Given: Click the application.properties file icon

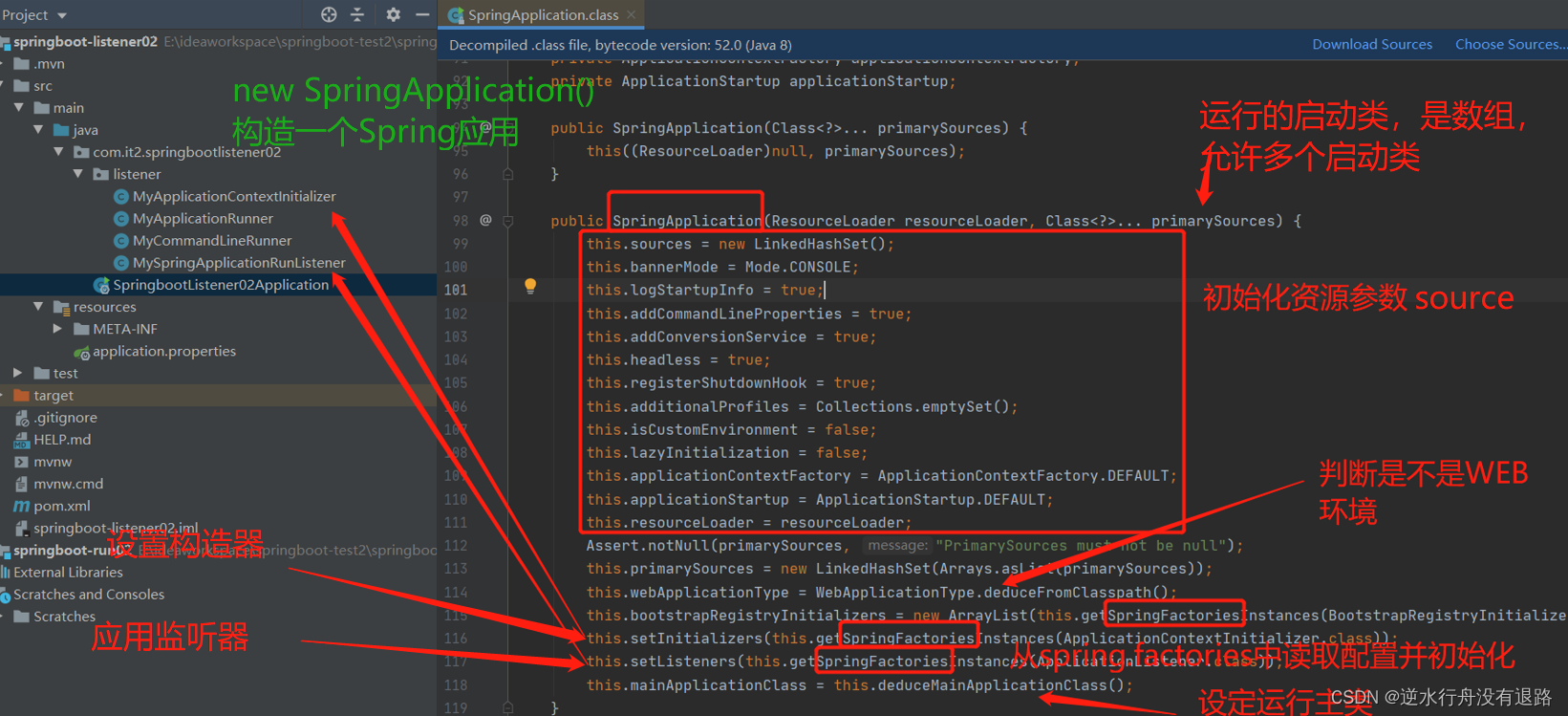Looking at the screenshot, I should coord(82,352).
